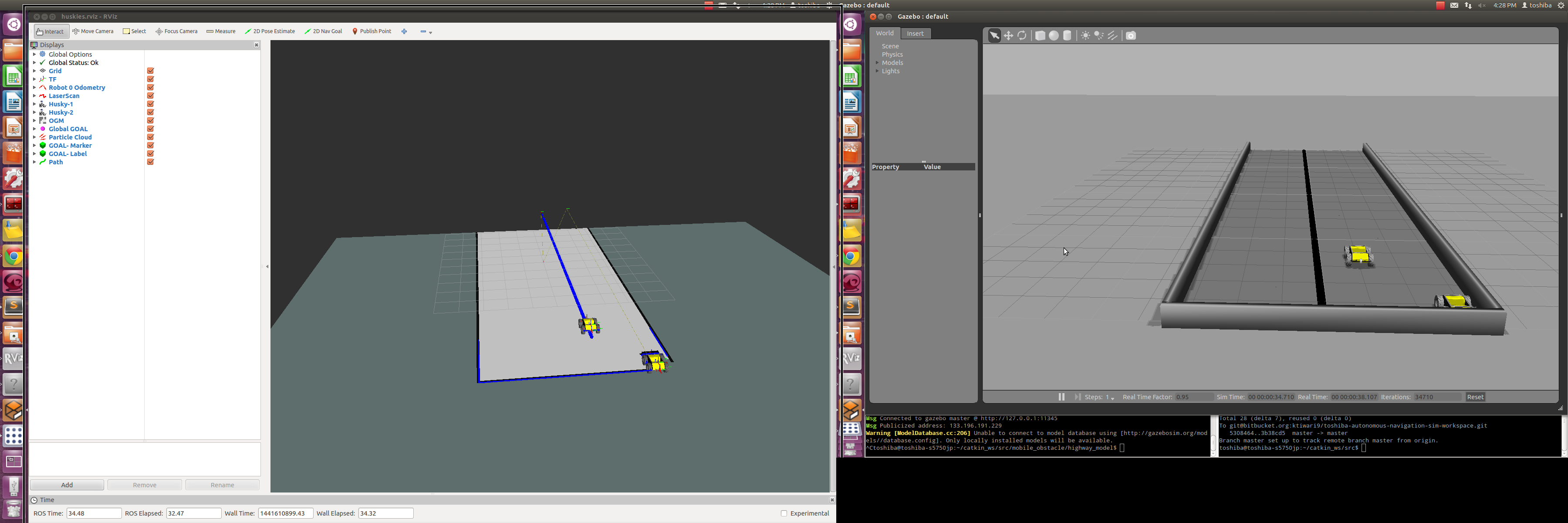Expand the LaserScan display properties
Viewport: 1568px width, 523px height.
[x=34, y=96]
